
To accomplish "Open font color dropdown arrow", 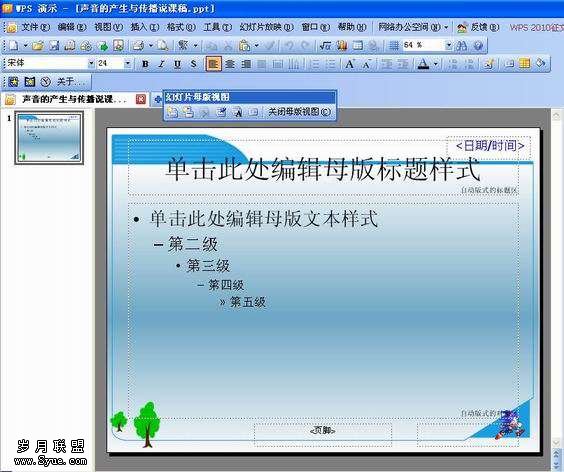I will [x=436, y=64].
